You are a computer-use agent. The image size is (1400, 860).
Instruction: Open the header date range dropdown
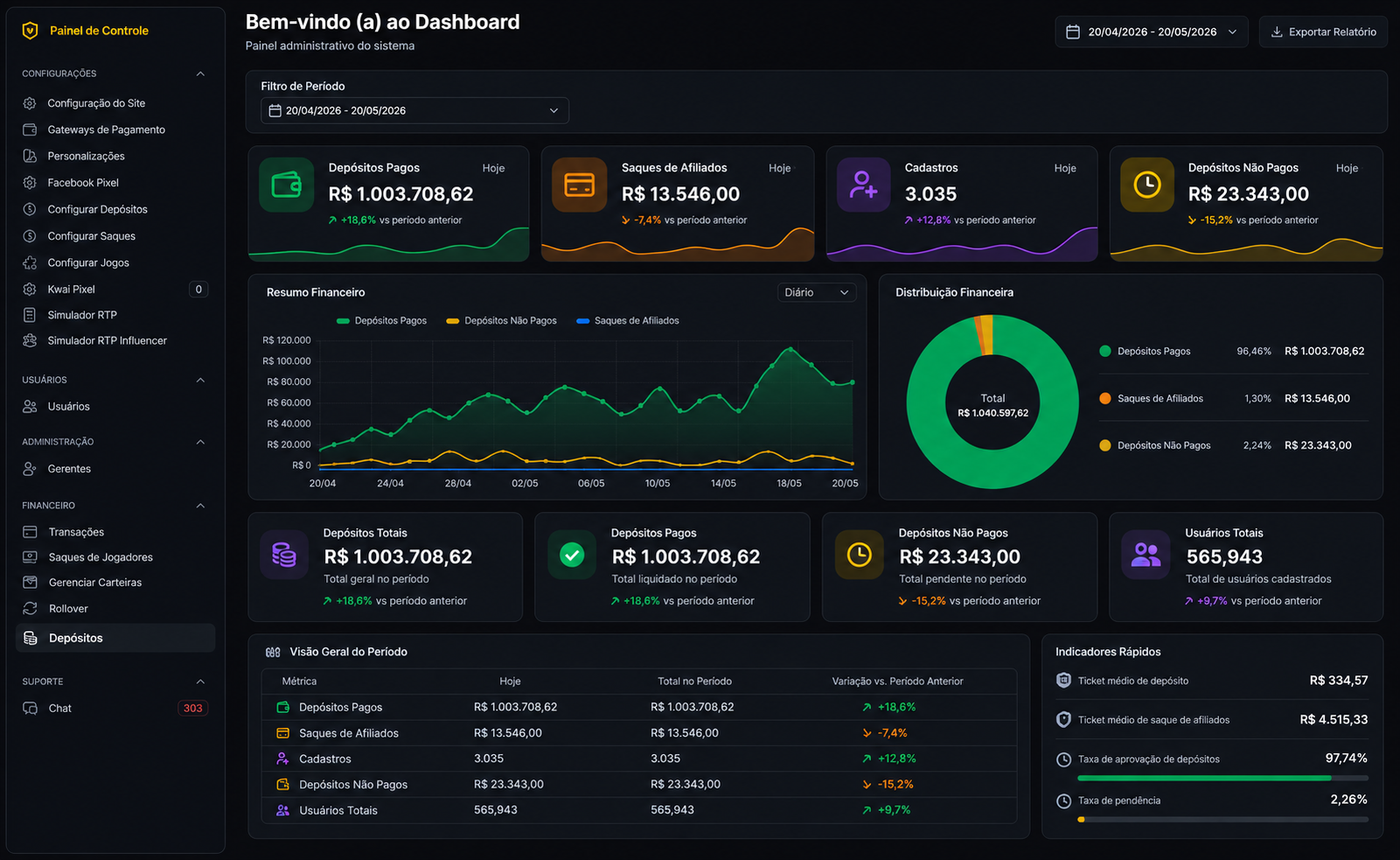tap(1151, 31)
